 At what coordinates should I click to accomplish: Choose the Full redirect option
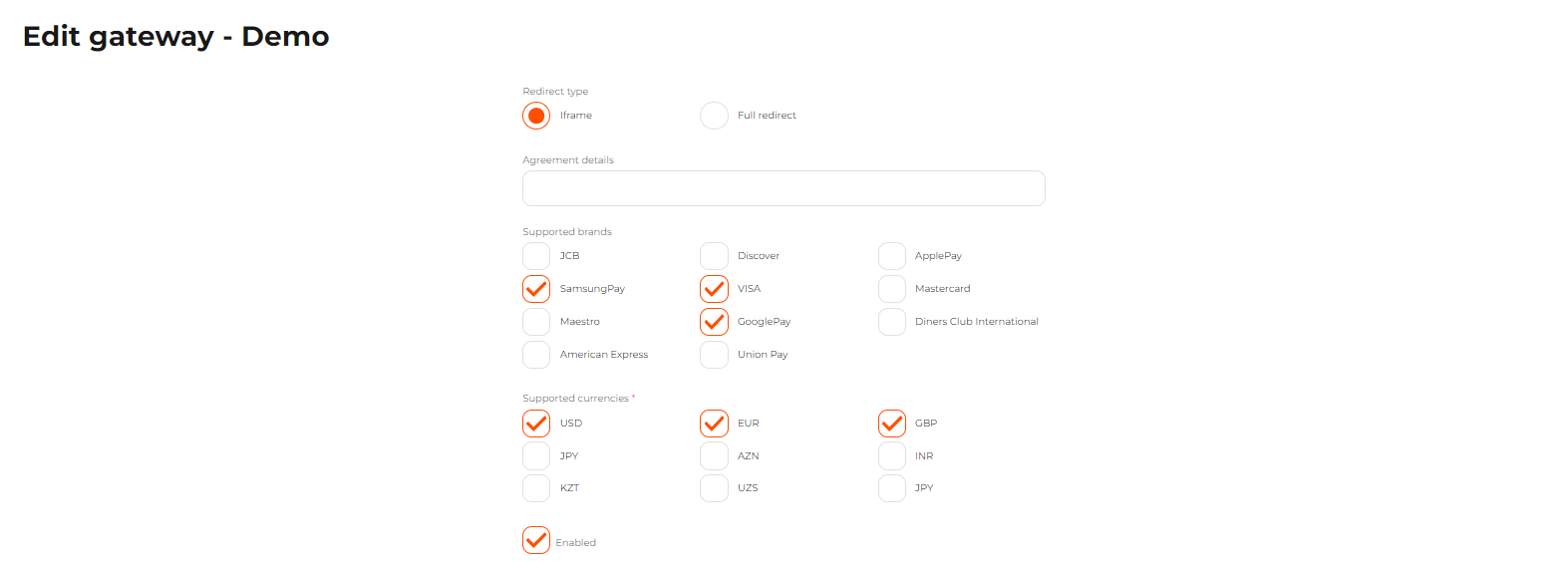point(714,116)
